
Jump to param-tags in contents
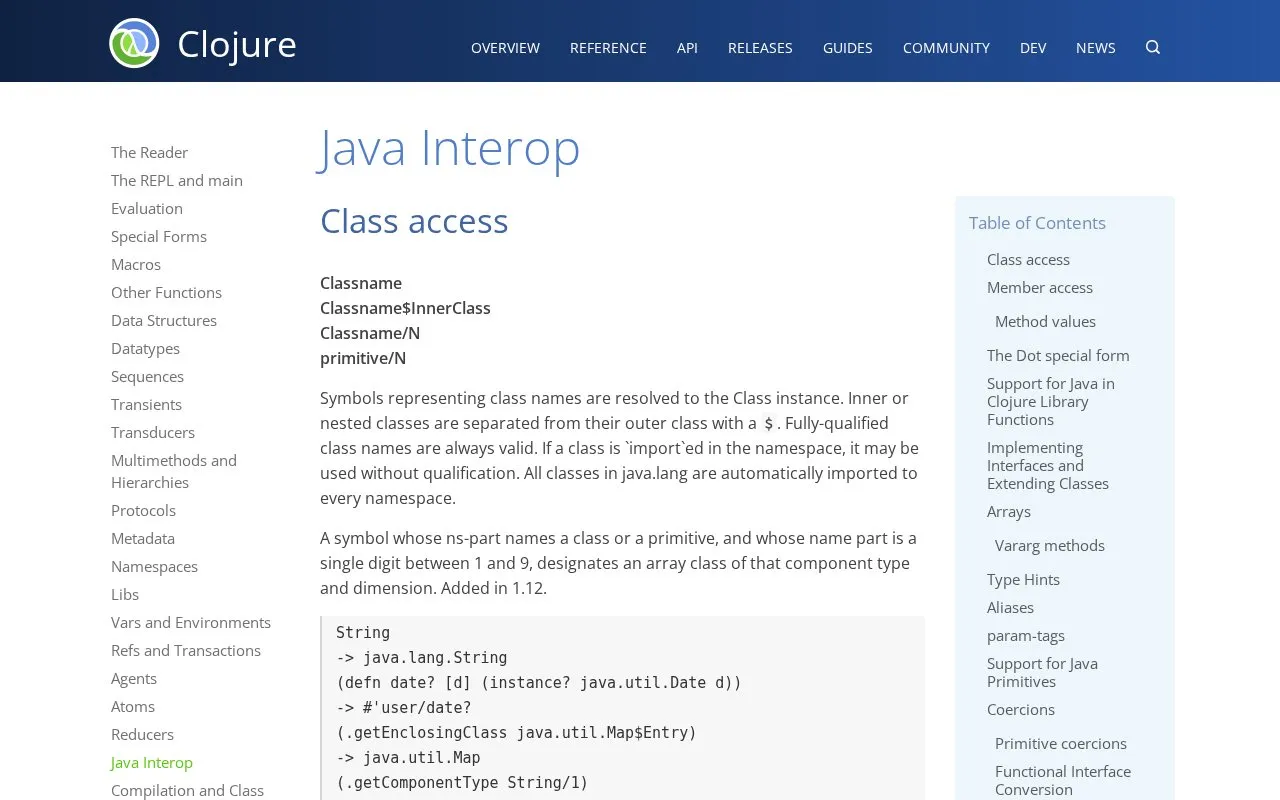coord(1026,635)
